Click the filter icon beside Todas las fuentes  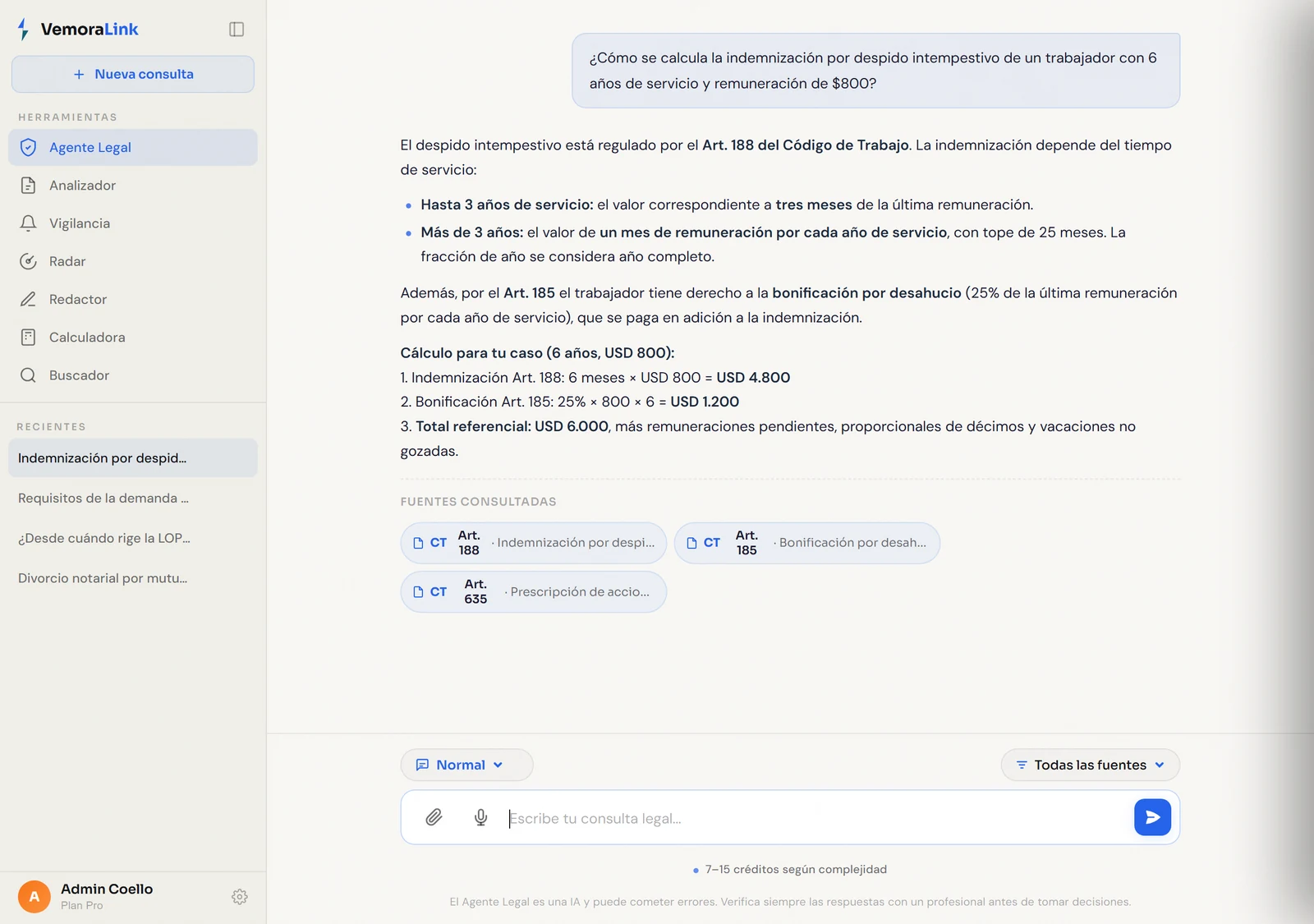pos(1022,765)
